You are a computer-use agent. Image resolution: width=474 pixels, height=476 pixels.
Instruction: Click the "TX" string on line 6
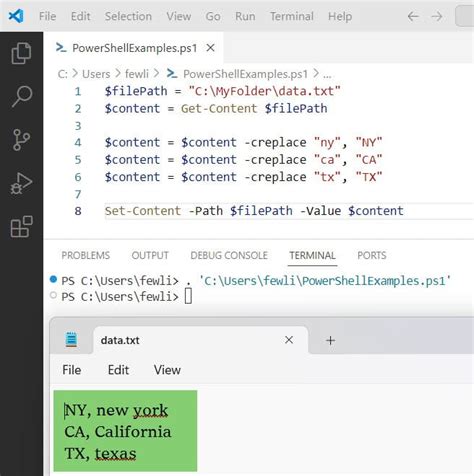click(369, 177)
